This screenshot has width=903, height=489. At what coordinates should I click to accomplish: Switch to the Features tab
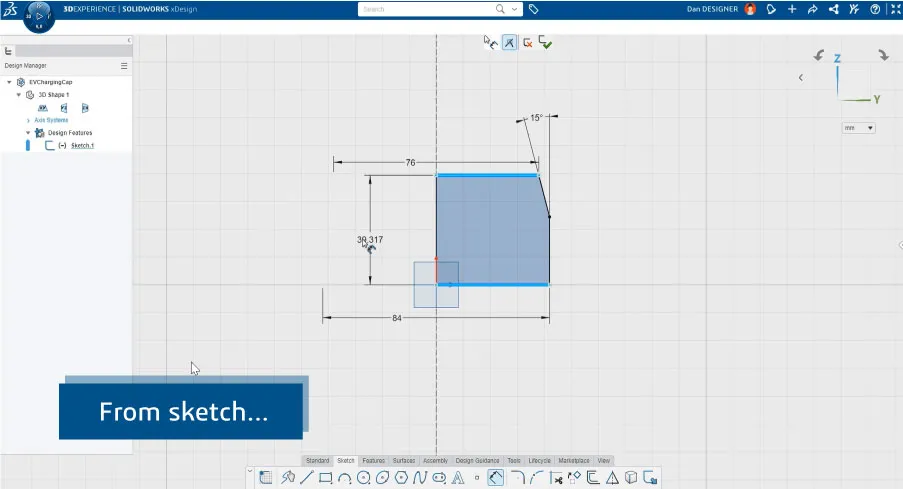(373, 460)
